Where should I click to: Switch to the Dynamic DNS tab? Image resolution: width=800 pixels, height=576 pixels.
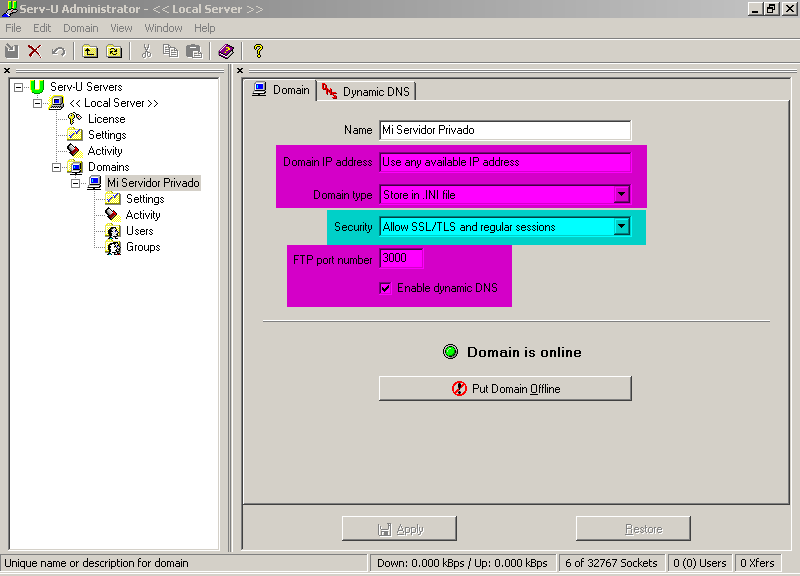tap(366, 91)
